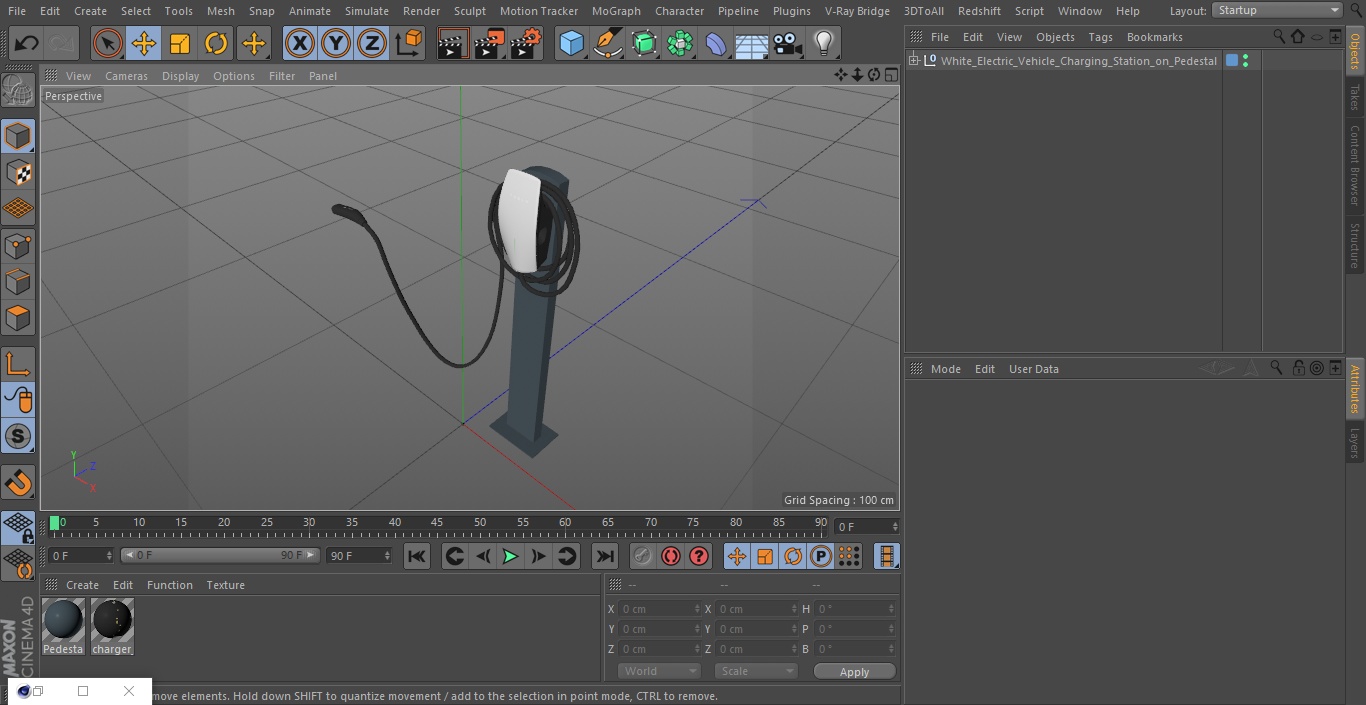
Task: Activate the Rotate tool
Action: (x=216, y=43)
